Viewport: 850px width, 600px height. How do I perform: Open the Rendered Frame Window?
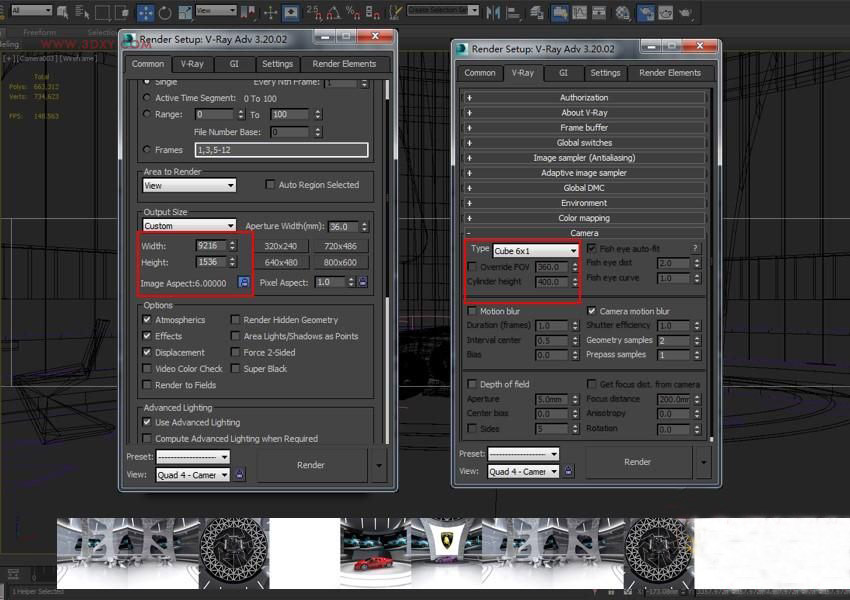click(x=665, y=12)
